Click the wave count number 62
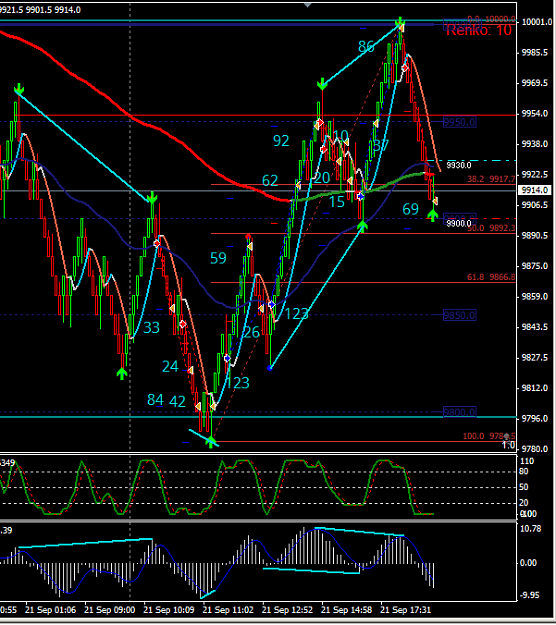This screenshot has height=625, width=556. coord(270,181)
